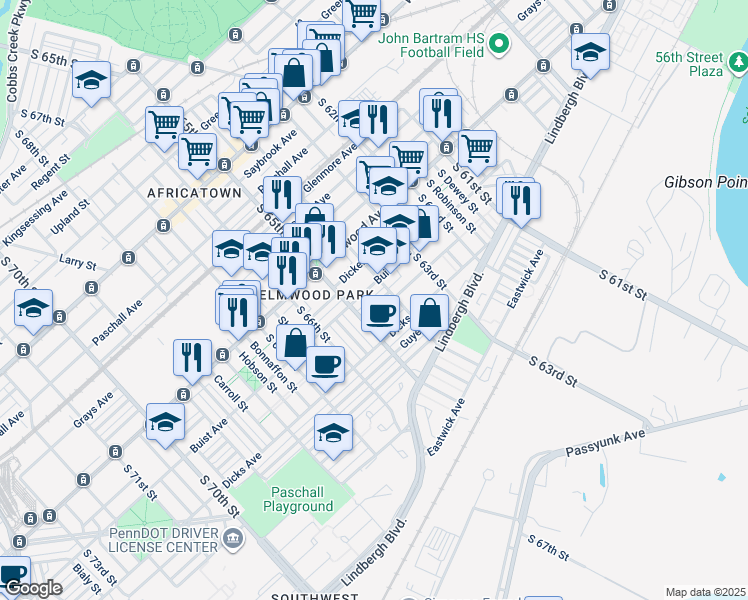The height and width of the screenshot is (600, 748).
Task: Select the restaurant marker left of Carroll St
Action: pyautogui.click(x=193, y=360)
